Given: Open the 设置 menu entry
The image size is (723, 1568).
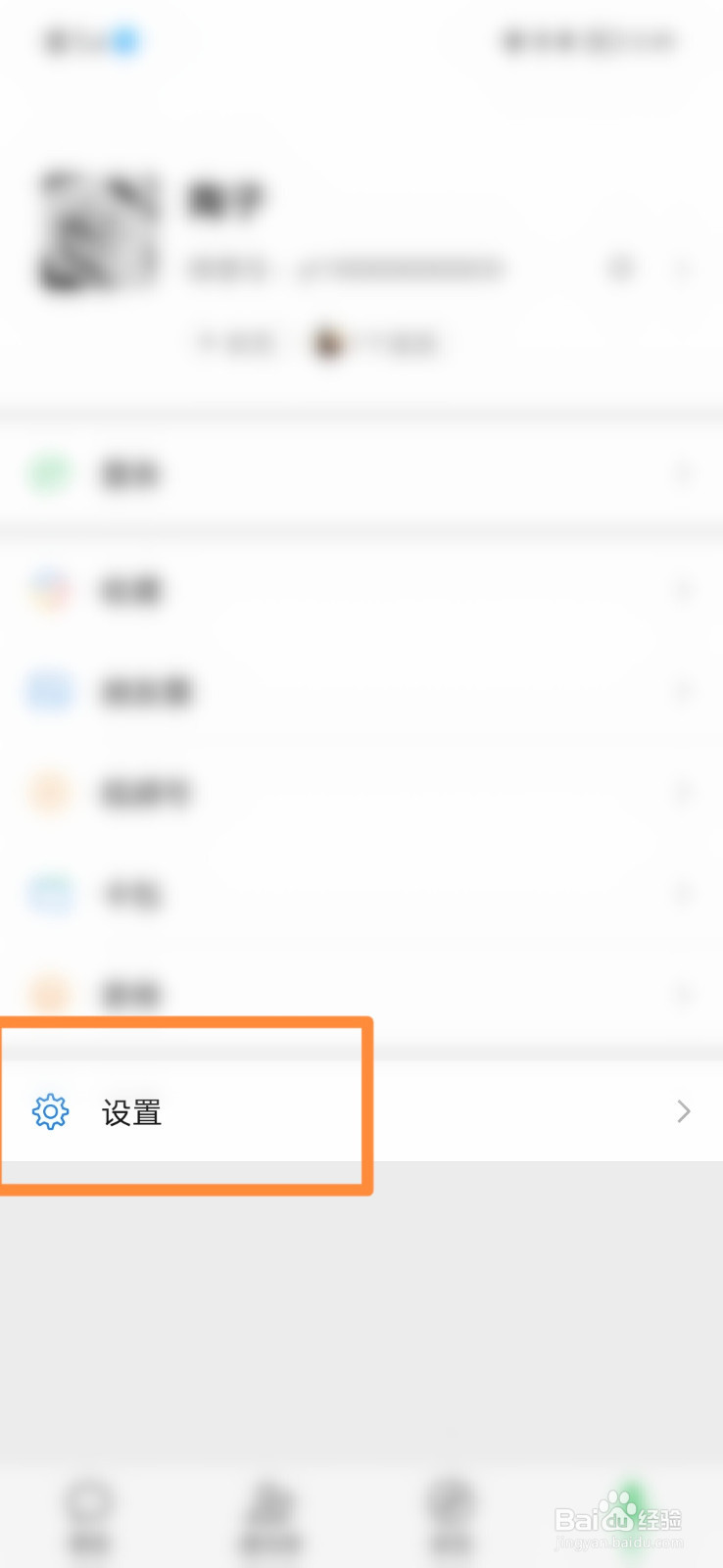Looking at the screenshot, I should 361,1112.
